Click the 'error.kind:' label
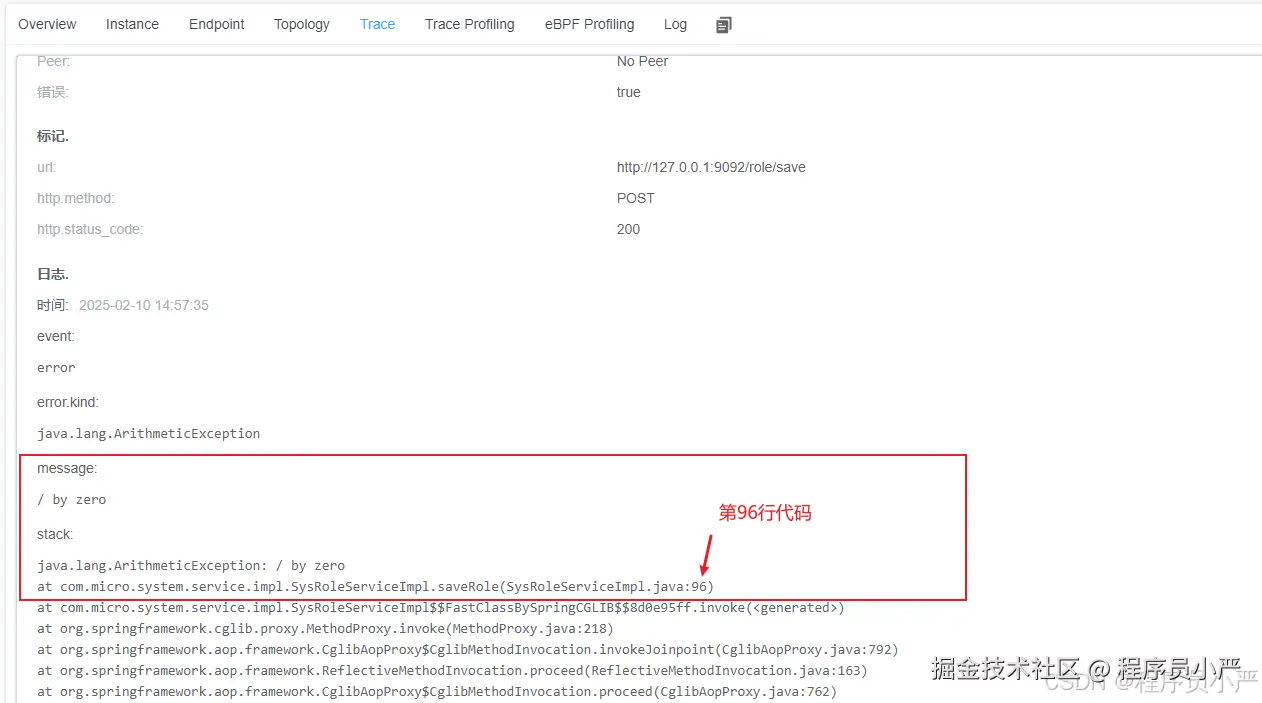Screen dimensions: 1262x703 [68, 402]
